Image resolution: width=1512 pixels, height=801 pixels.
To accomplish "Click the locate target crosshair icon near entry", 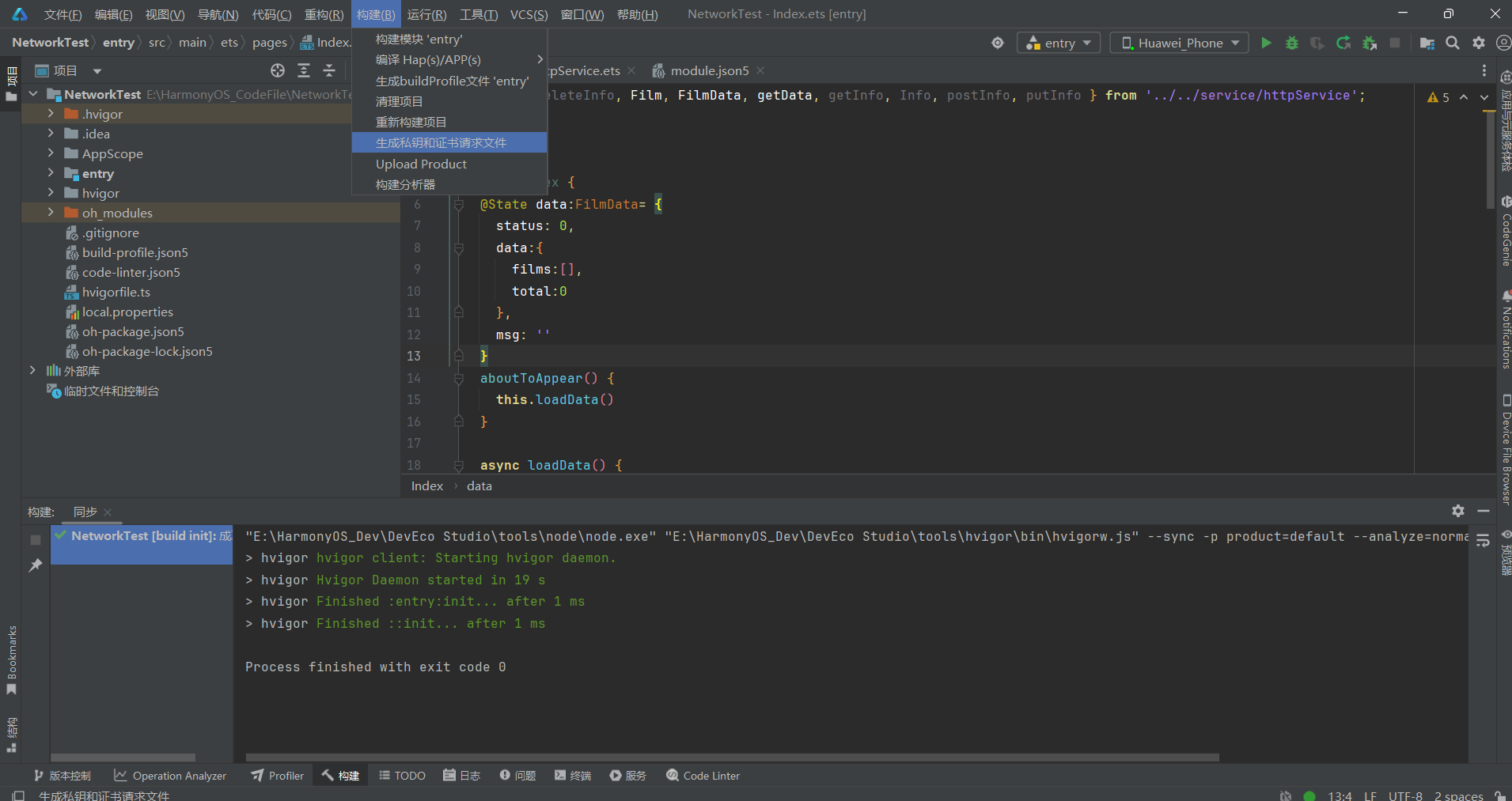I will 998,43.
